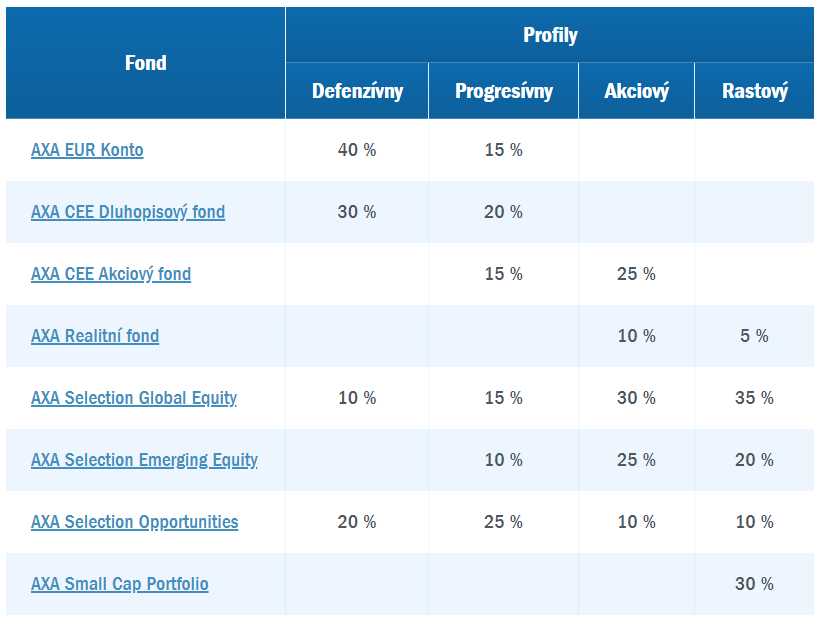Click AXA Selection Emerging Equity link

click(x=144, y=460)
